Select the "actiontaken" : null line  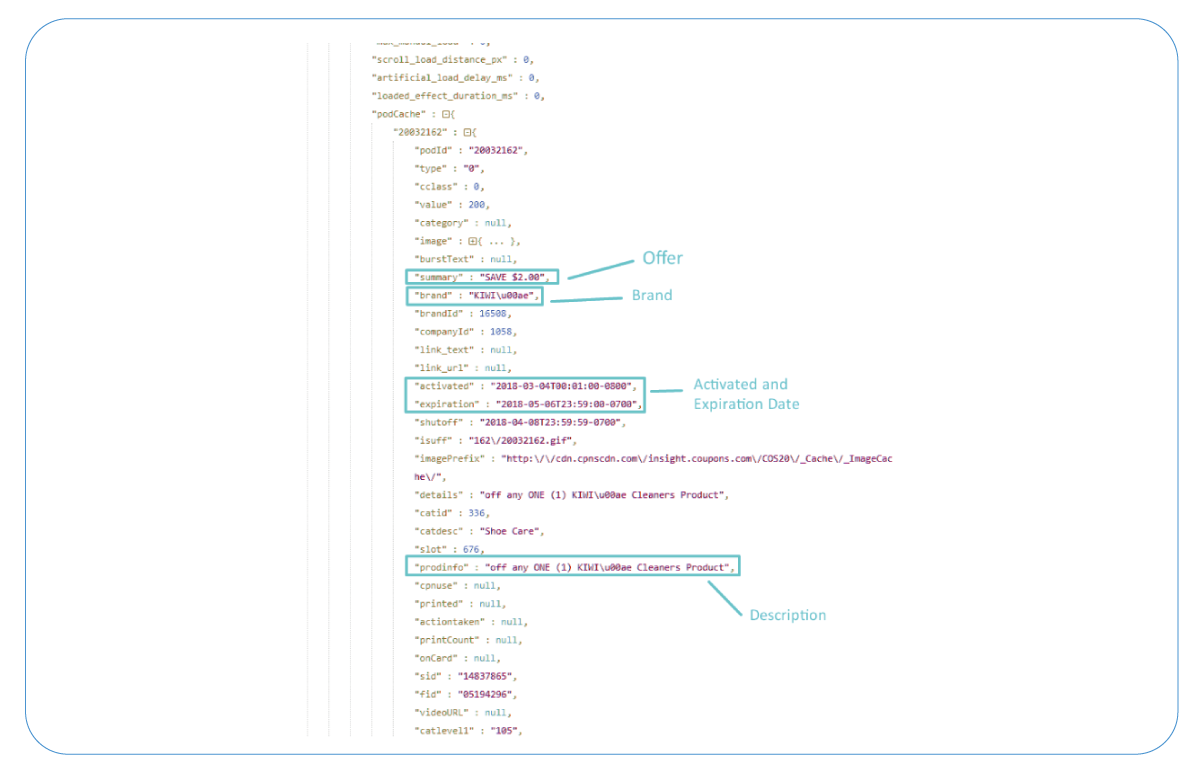pyautogui.click(x=471, y=622)
